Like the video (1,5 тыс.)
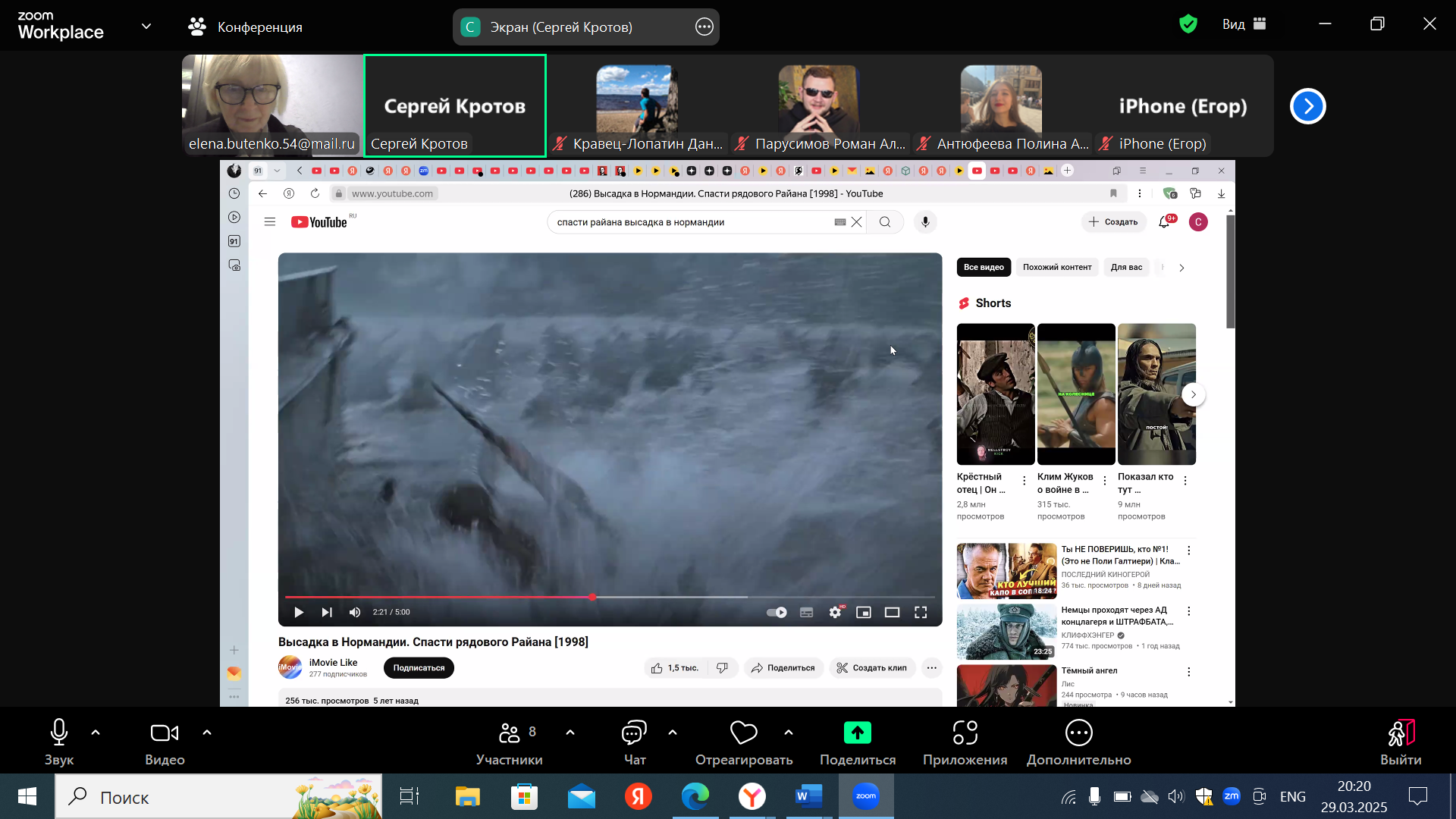Screen dimensions: 1456x819 click(x=675, y=668)
